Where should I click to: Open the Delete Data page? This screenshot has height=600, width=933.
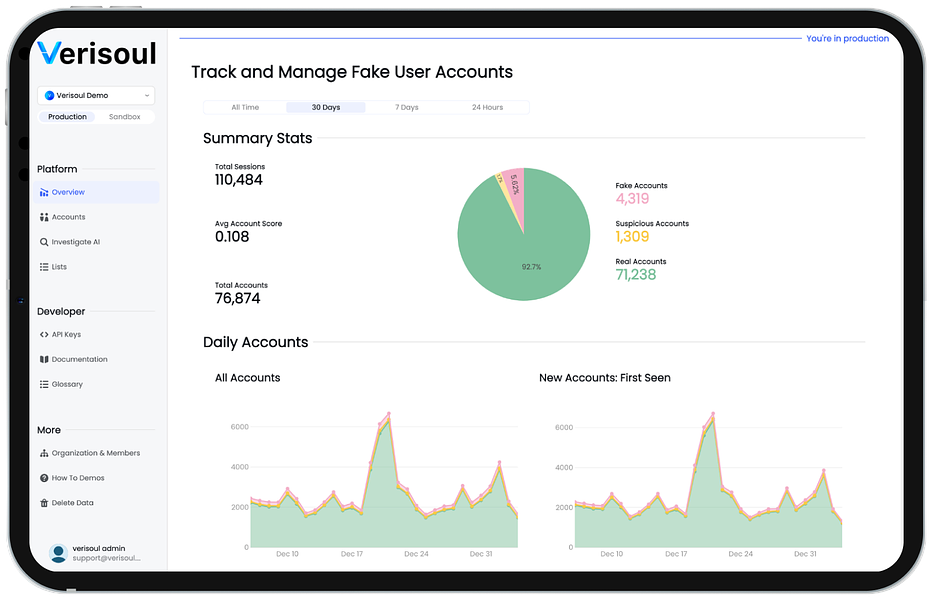coord(96,504)
